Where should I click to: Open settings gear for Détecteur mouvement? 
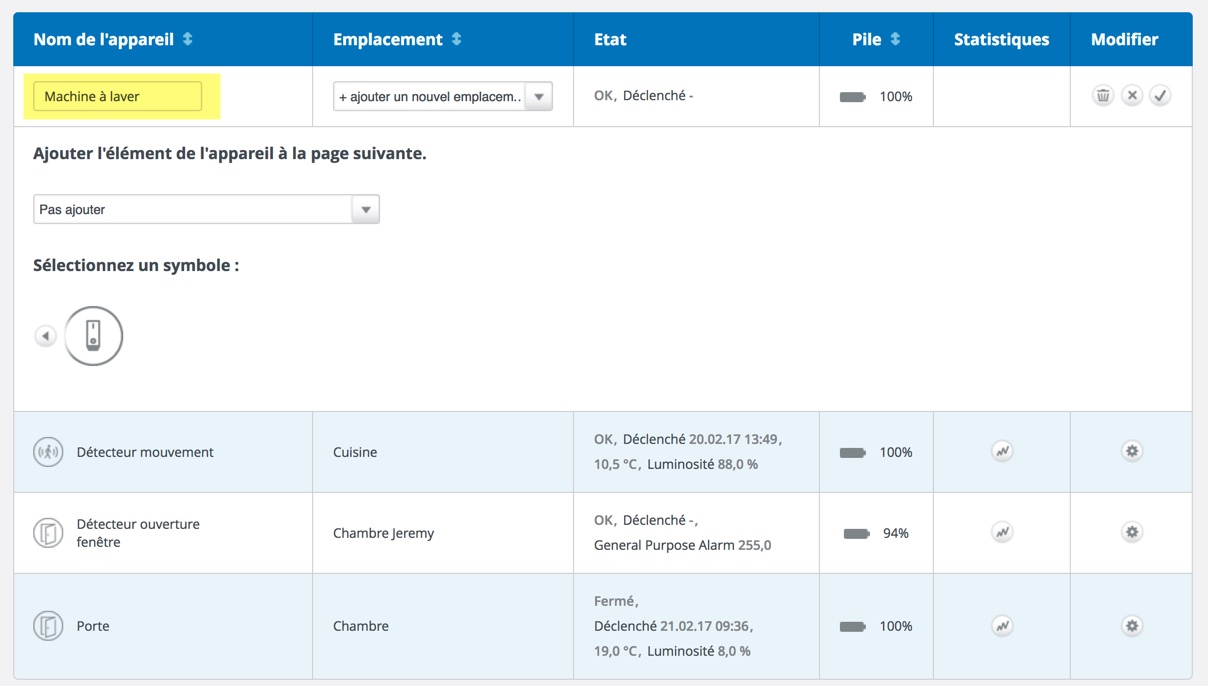(1131, 452)
